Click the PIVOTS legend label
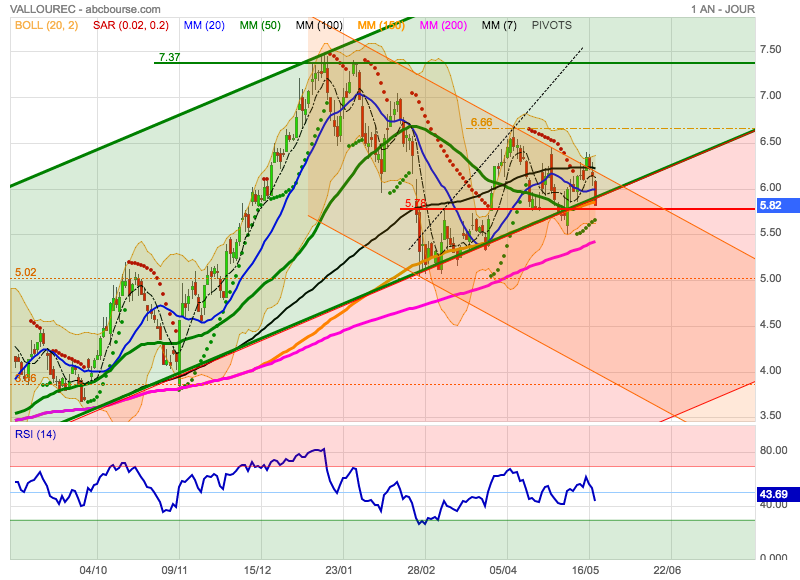This screenshot has width=800, height=580. (552, 25)
